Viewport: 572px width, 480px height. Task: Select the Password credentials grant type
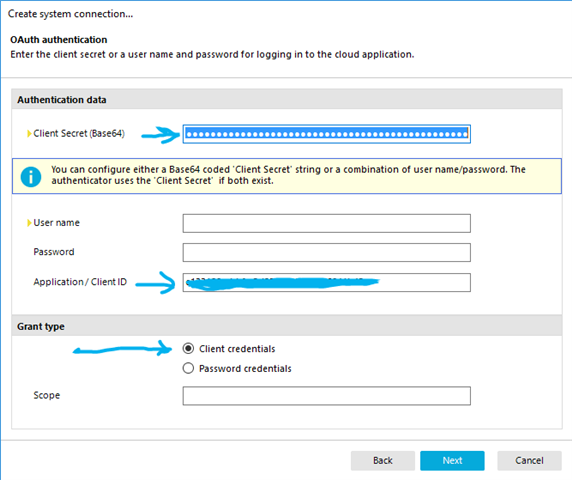[188, 368]
